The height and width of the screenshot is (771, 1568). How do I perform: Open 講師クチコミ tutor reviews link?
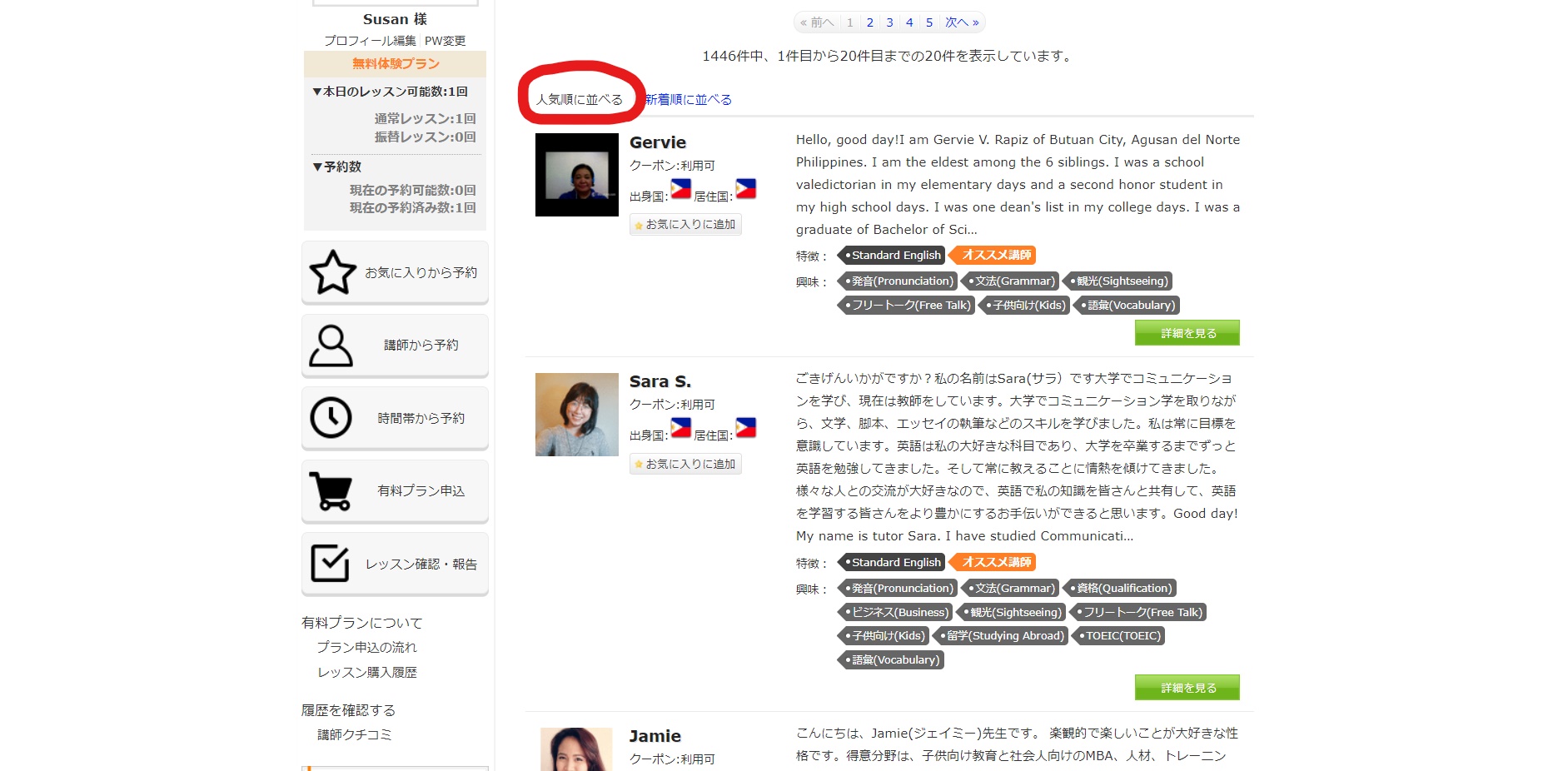[354, 734]
